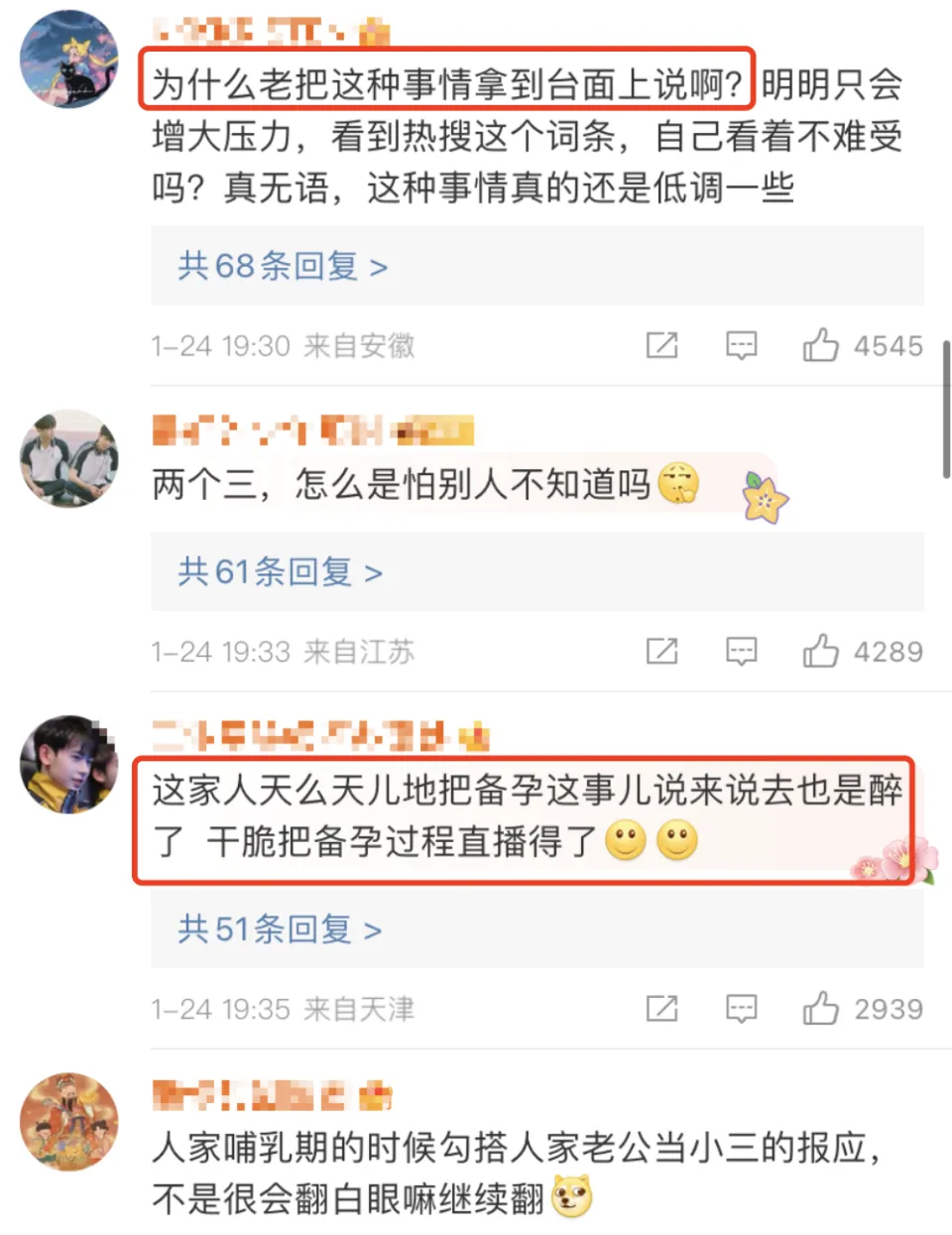Open the reply icon on the 安徽 comment
This screenshot has width=952, height=1235.
741,346
